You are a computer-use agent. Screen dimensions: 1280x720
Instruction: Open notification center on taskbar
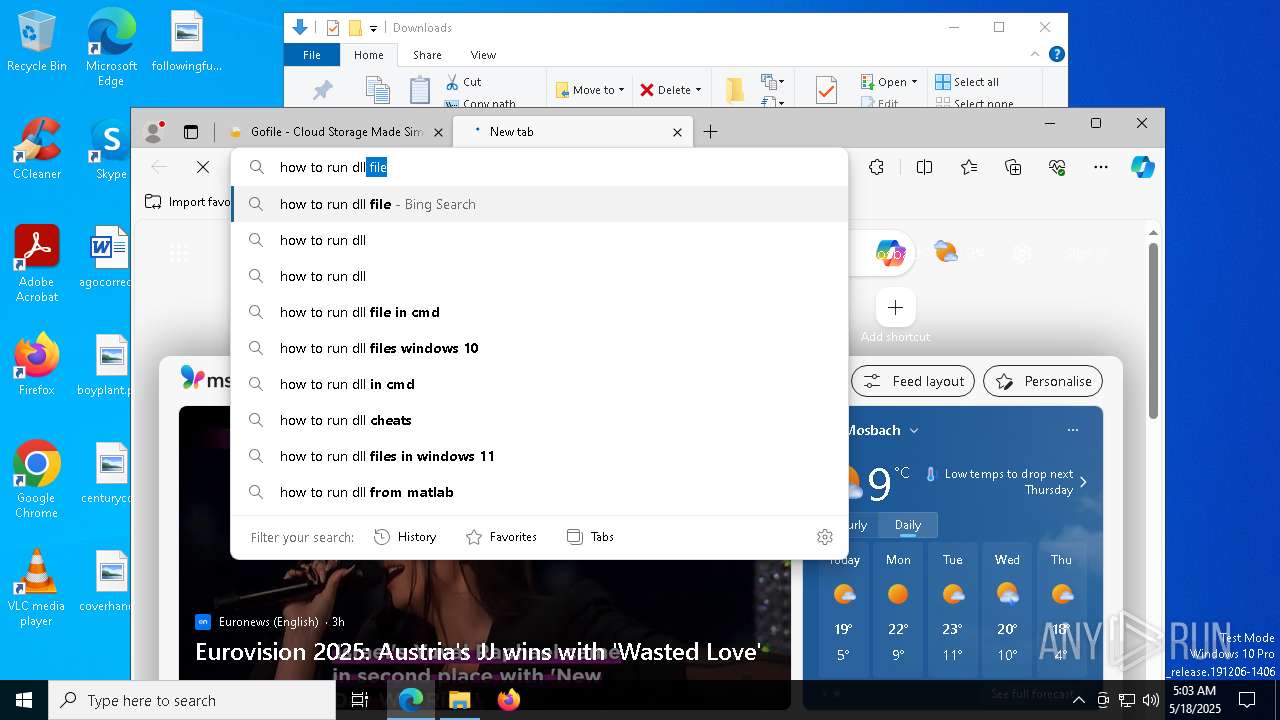pos(1248,700)
